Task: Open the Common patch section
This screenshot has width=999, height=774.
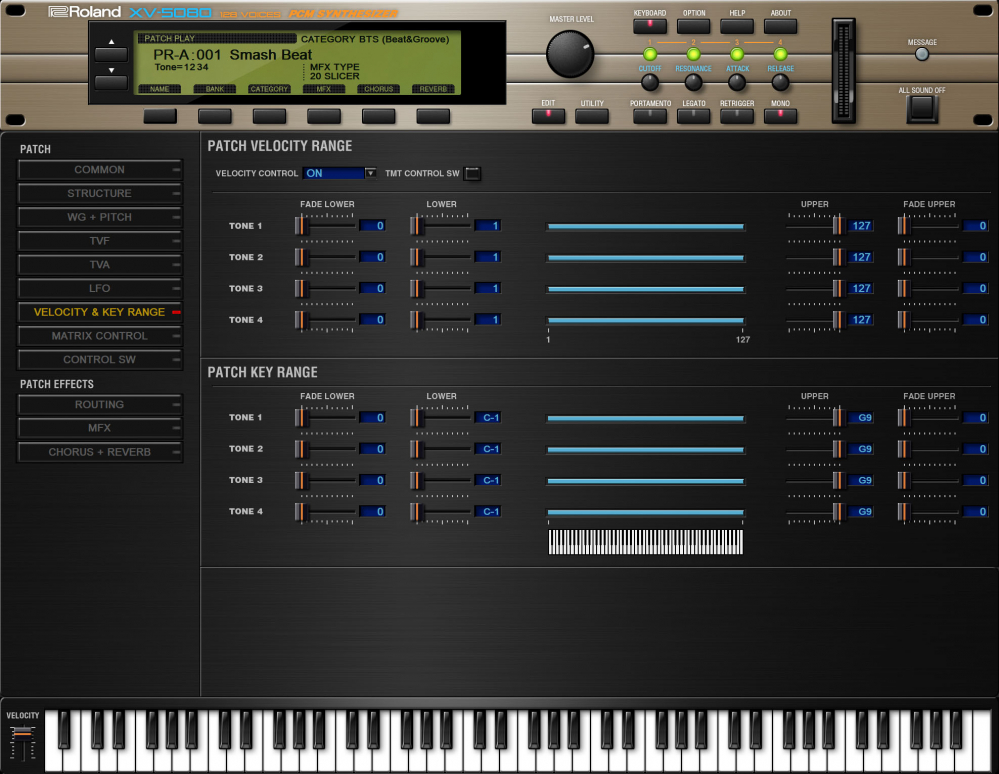Action: [x=100, y=169]
